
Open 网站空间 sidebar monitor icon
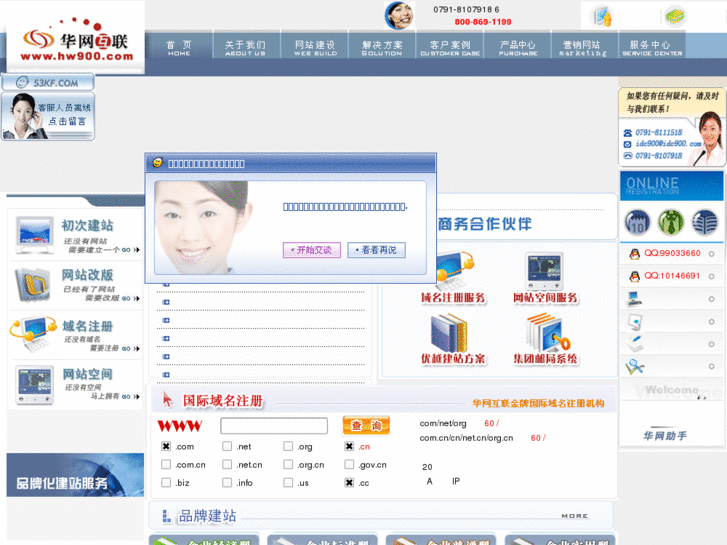pos(34,385)
